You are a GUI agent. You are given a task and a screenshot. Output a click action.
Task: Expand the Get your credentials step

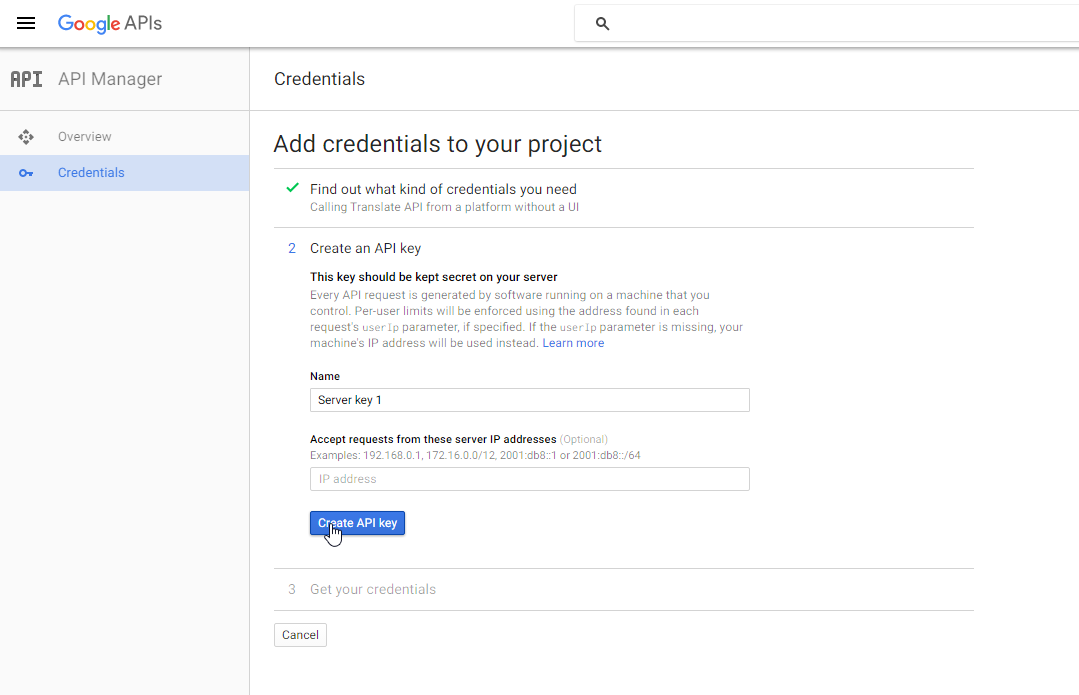tap(372, 589)
